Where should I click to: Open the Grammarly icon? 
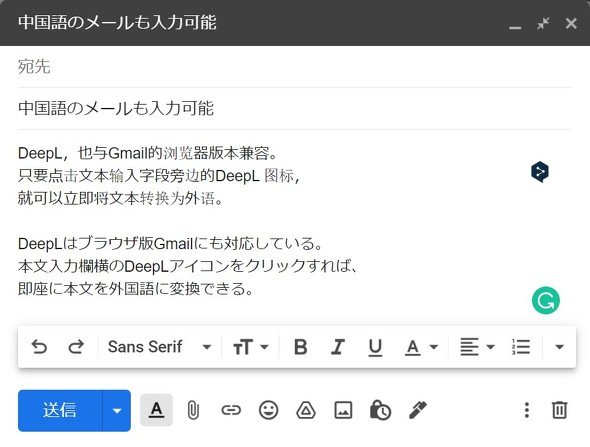tap(546, 300)
